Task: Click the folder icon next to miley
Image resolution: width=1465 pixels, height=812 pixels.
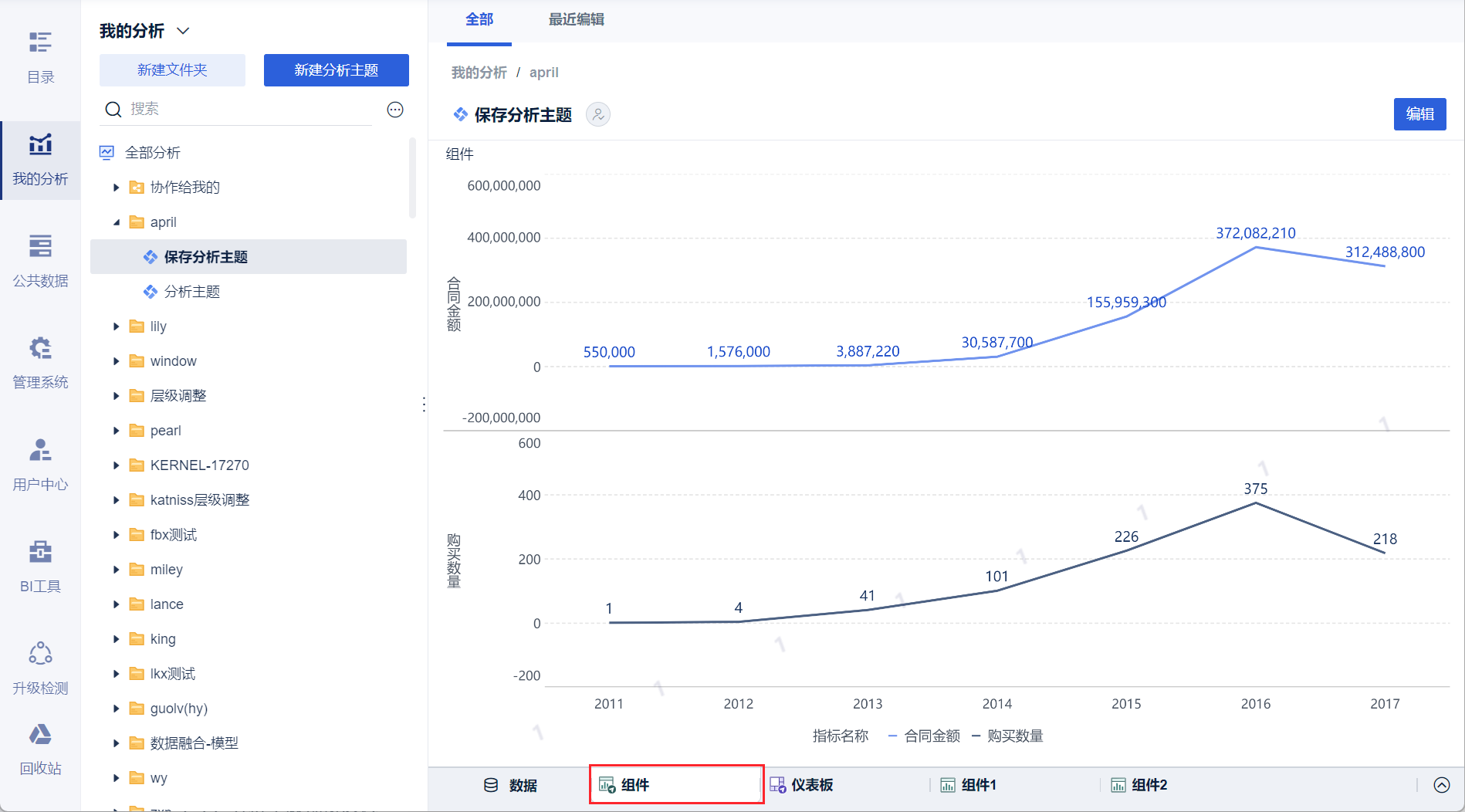Action: [x=137, y=570]
